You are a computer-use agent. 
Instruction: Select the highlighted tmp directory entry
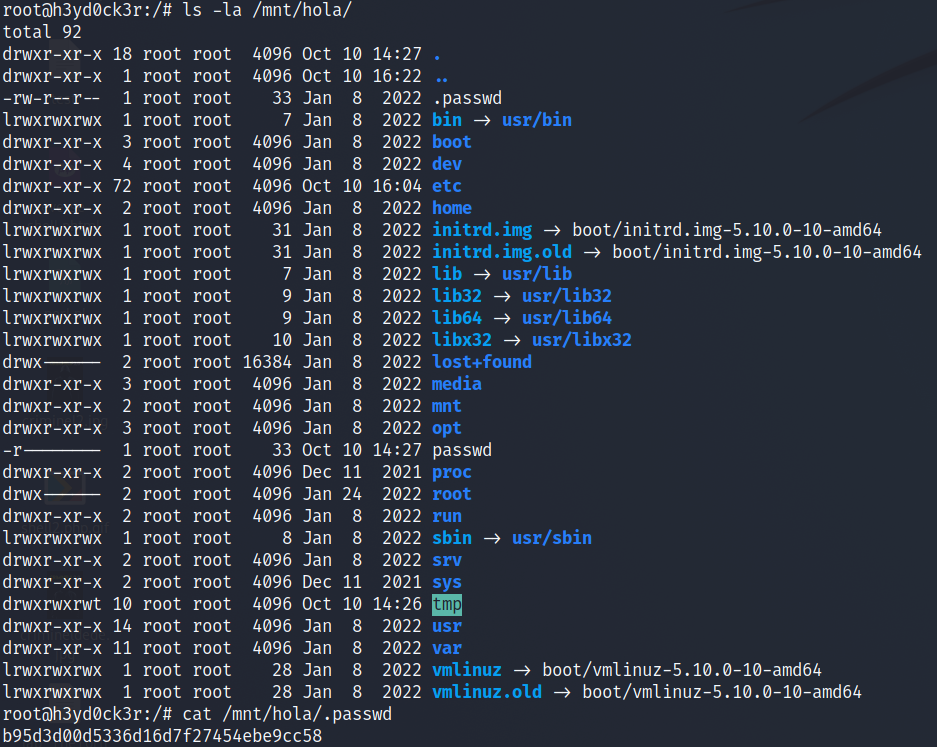coord(444,604)
